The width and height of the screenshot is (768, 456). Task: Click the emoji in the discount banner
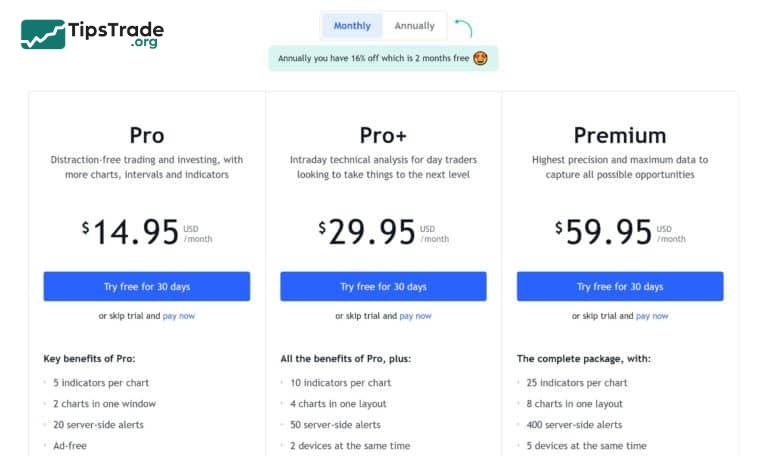click(x=482, y=58)
